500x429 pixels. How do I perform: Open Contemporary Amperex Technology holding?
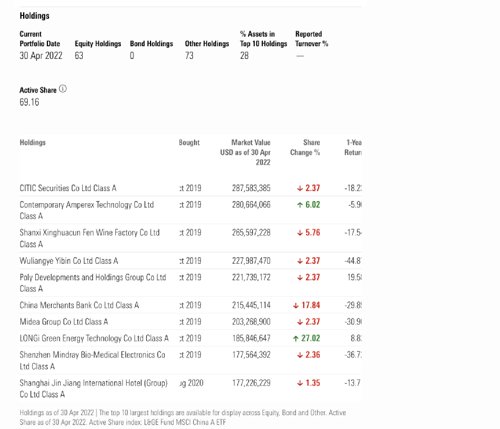pyautogui.click(x=87, y=210)
